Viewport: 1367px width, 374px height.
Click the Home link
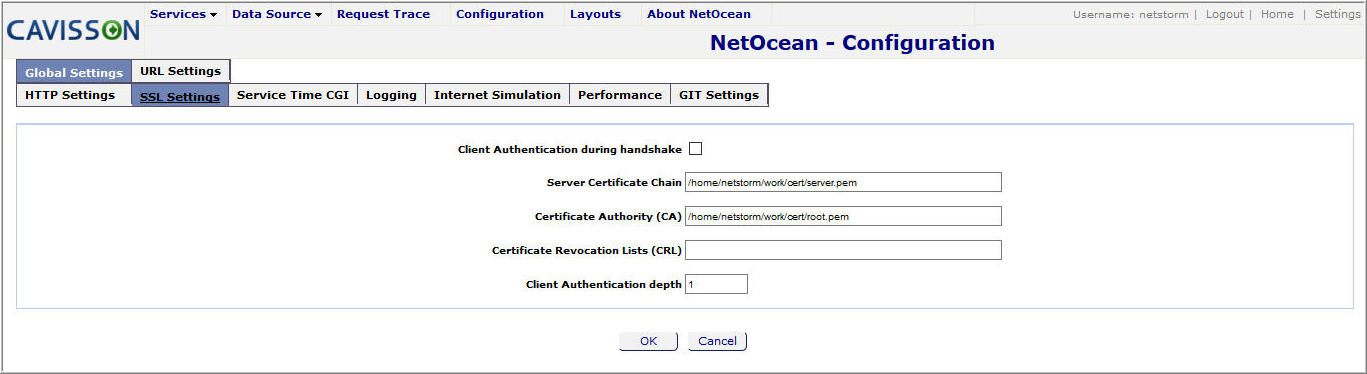coord(1277,14)
